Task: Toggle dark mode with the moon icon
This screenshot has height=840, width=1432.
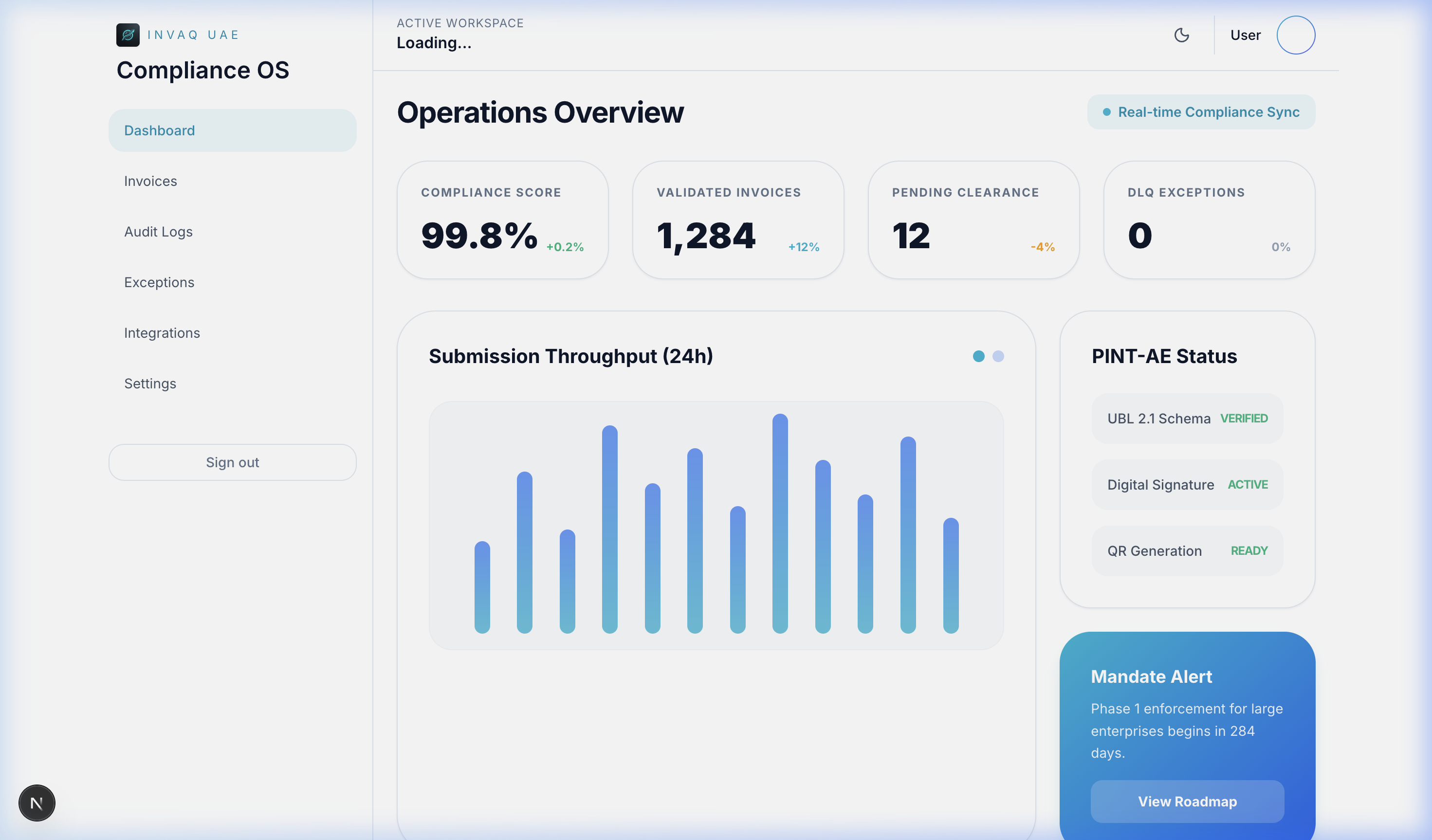Action: click(x=1181, y=35)
